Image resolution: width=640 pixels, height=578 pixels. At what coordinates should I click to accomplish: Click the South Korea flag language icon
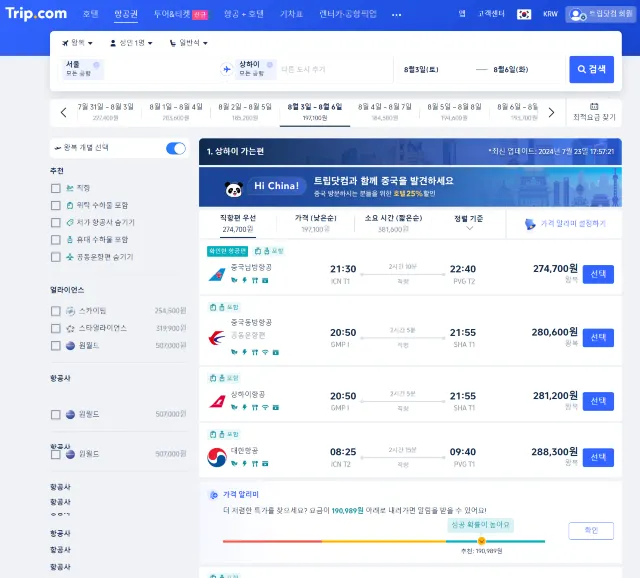pyautogui.click(x=523, y=14)
